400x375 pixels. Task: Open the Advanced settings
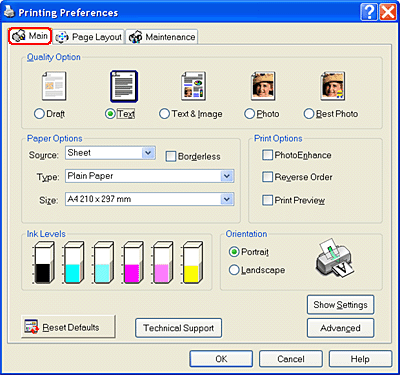pos(340,328)
